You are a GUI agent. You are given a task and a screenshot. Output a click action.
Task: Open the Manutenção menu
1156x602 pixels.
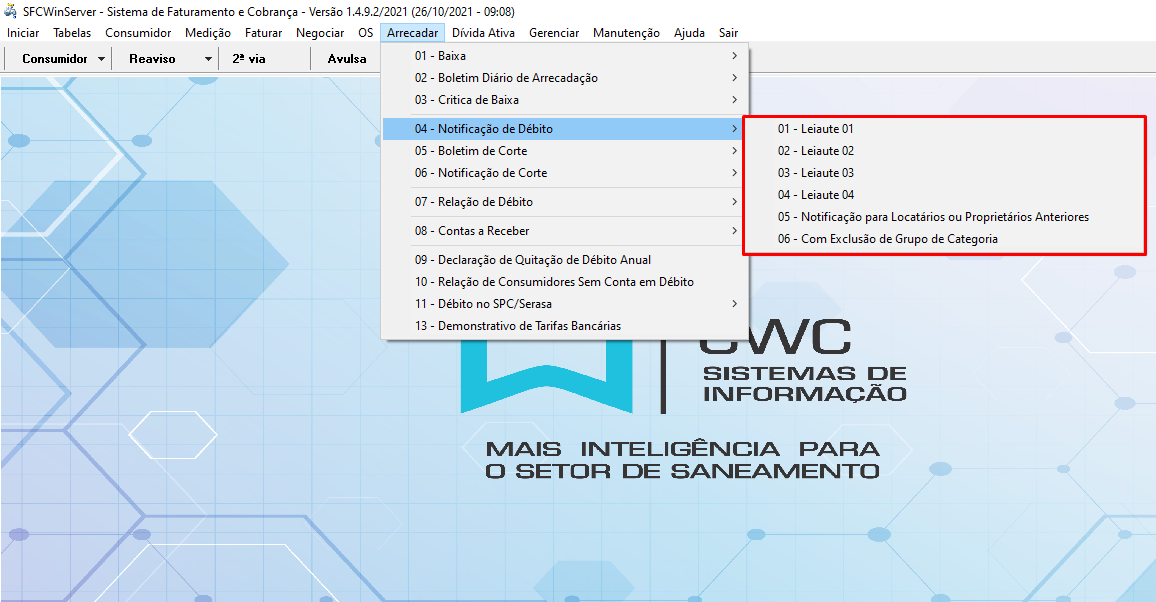click(x=626, y=32)
